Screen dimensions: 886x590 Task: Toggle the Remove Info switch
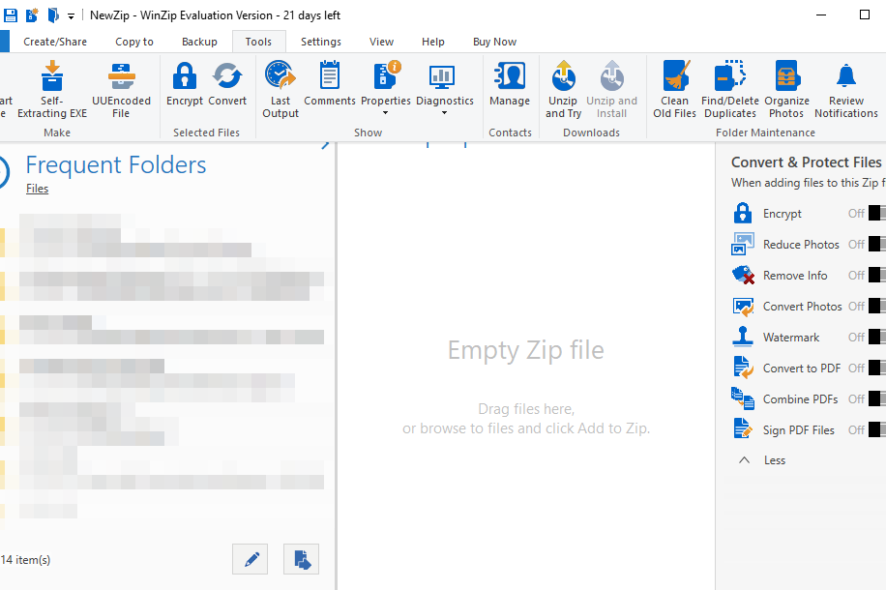(x=877, y=275)
